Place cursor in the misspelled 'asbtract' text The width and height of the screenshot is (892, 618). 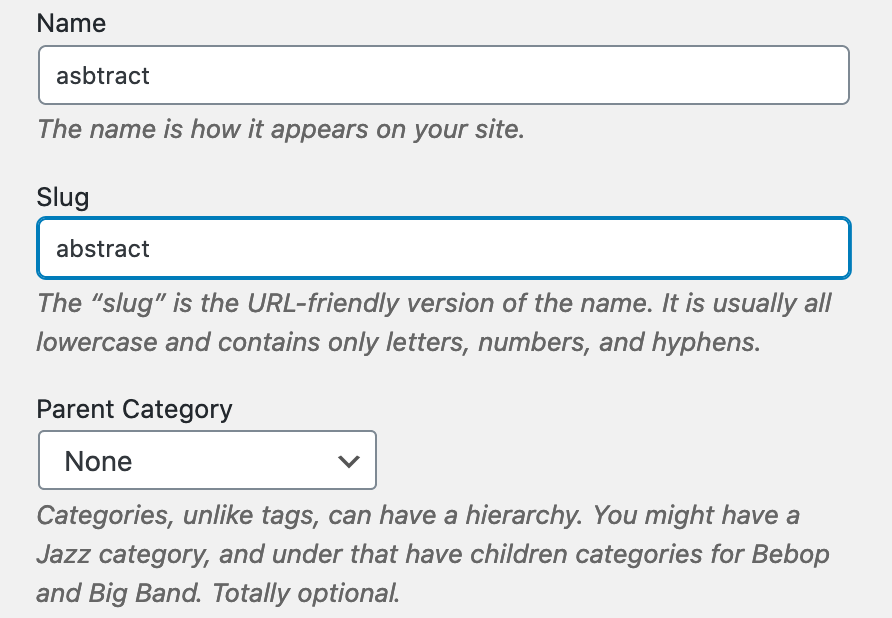tap(103, 76)
